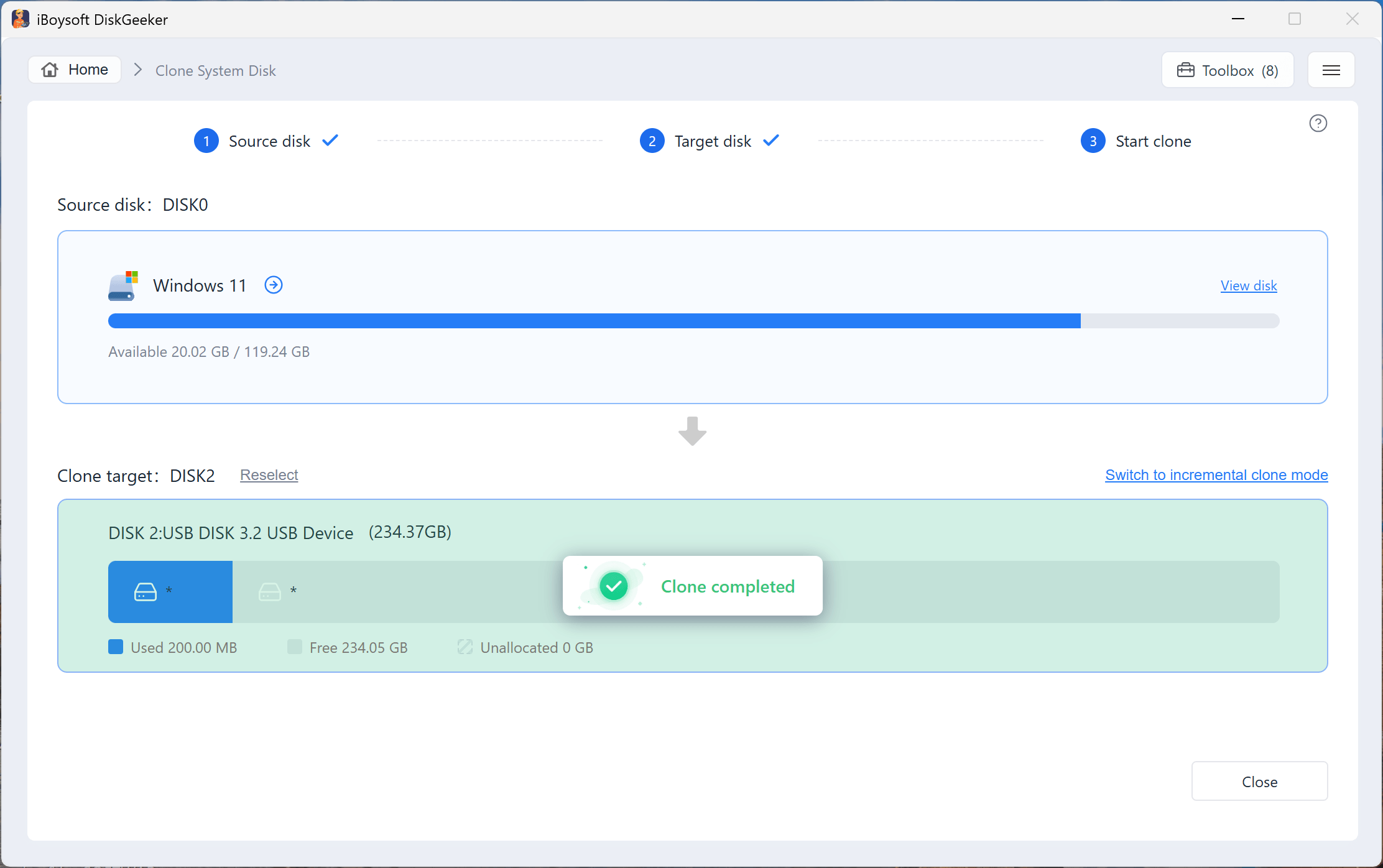Click the Used 200.00 MB label
The image size is (1383, 868).
pyautogui.click(x=183, y=648)
